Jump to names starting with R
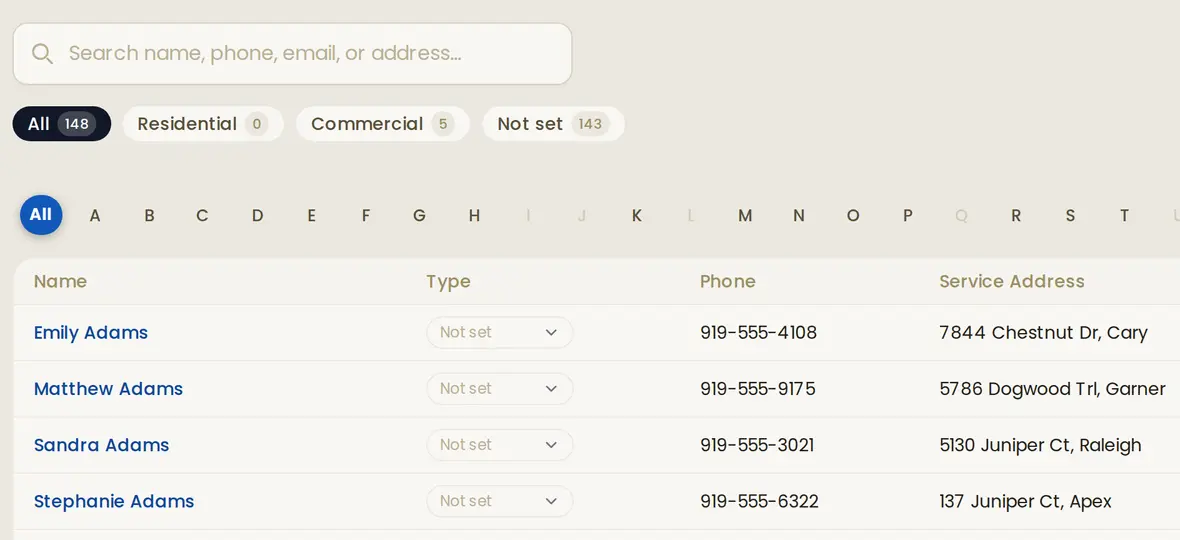 click(x=1016, y=216)
